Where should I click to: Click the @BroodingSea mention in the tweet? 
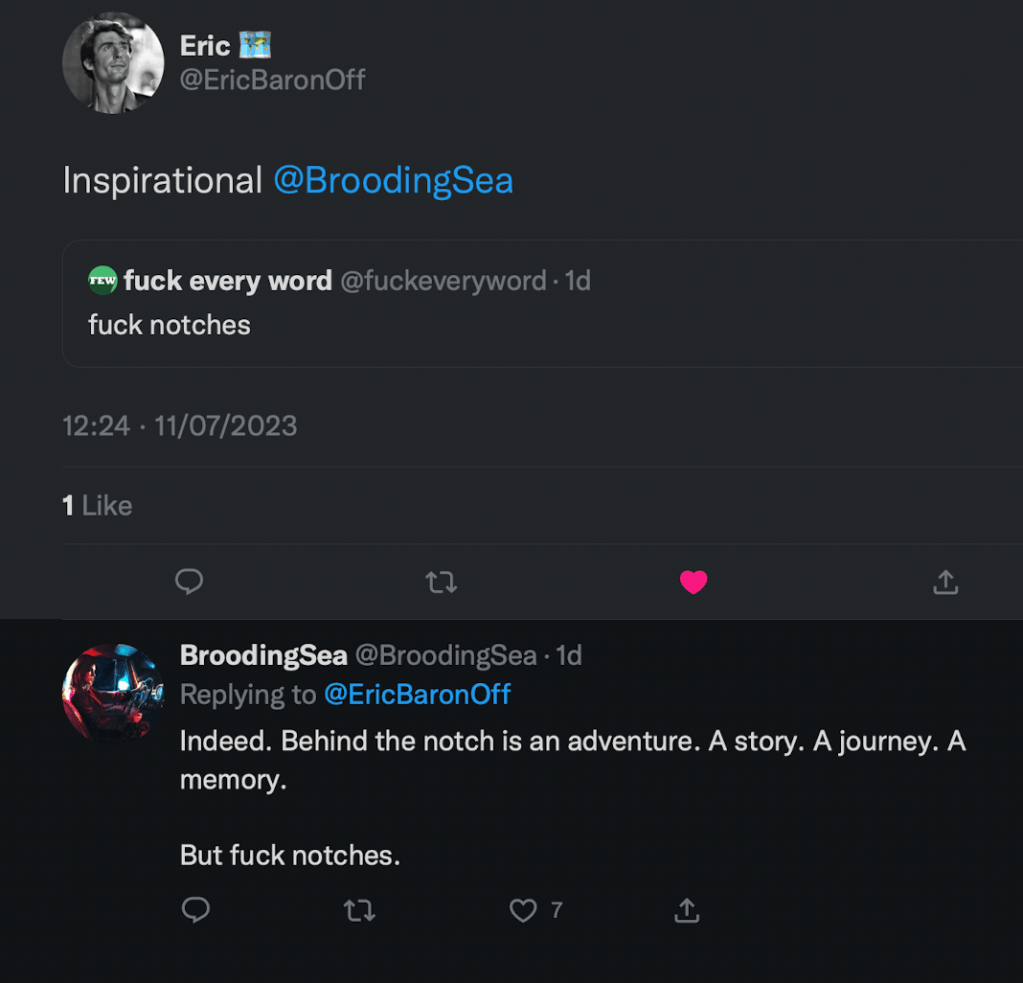[392, 181]
